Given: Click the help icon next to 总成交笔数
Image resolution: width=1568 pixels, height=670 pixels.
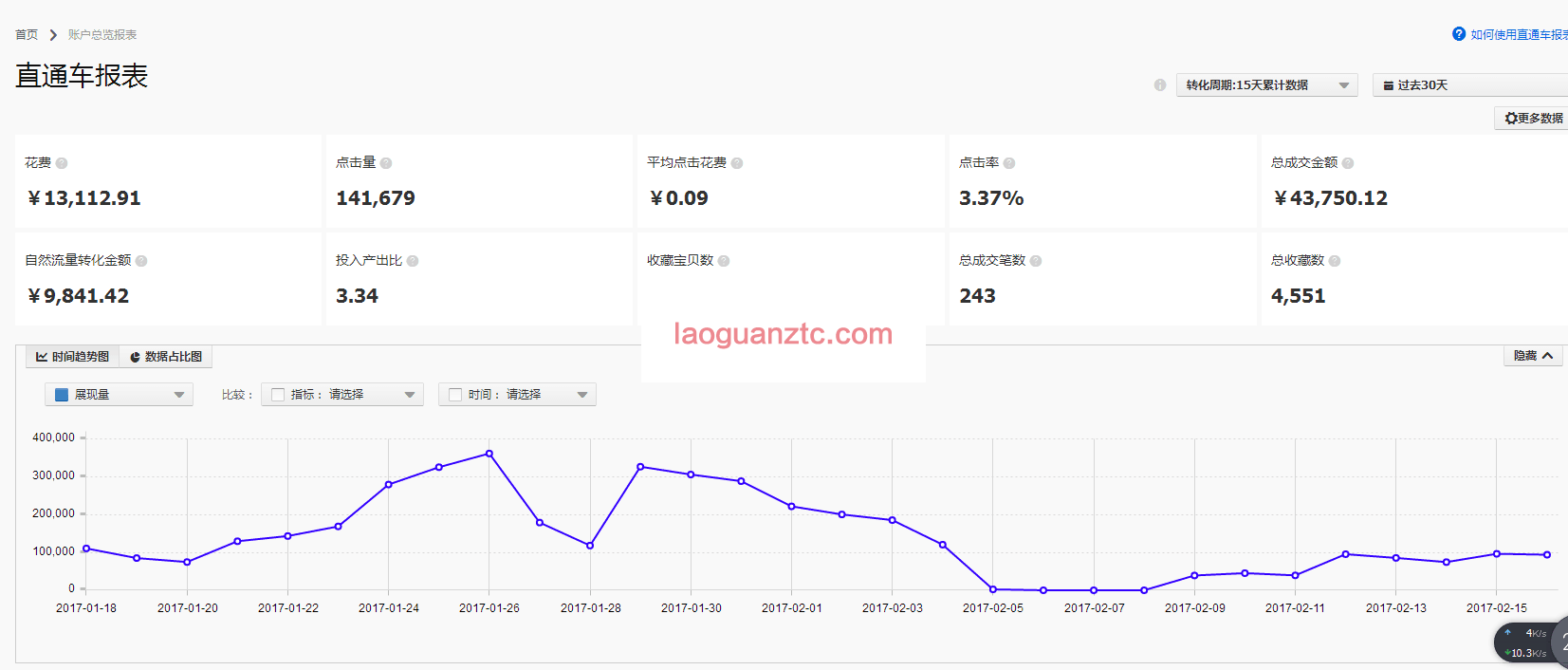Looking at the screenshot, I should (x=1036, y=261).
